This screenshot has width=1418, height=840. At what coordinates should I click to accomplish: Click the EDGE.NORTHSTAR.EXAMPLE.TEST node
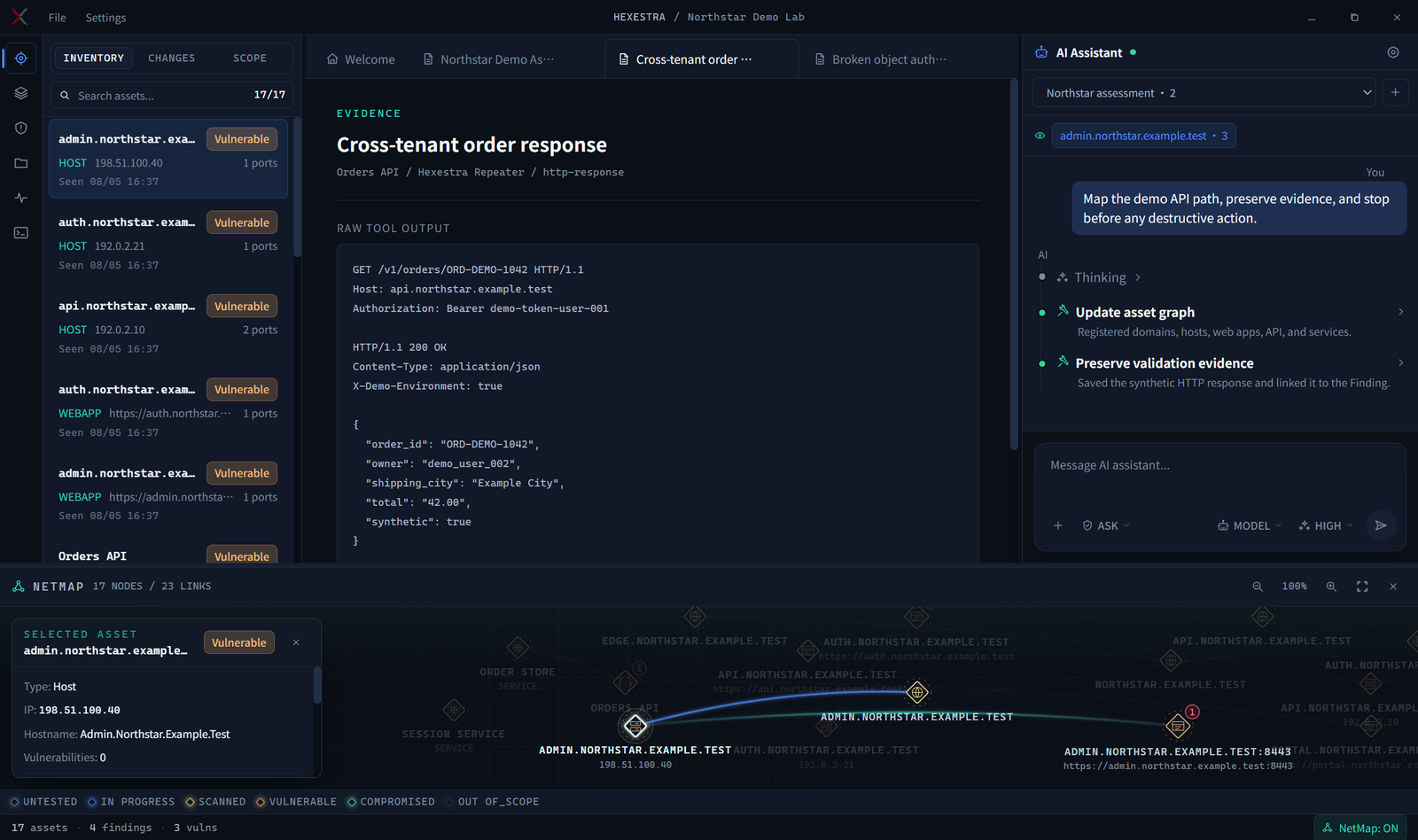695,617
